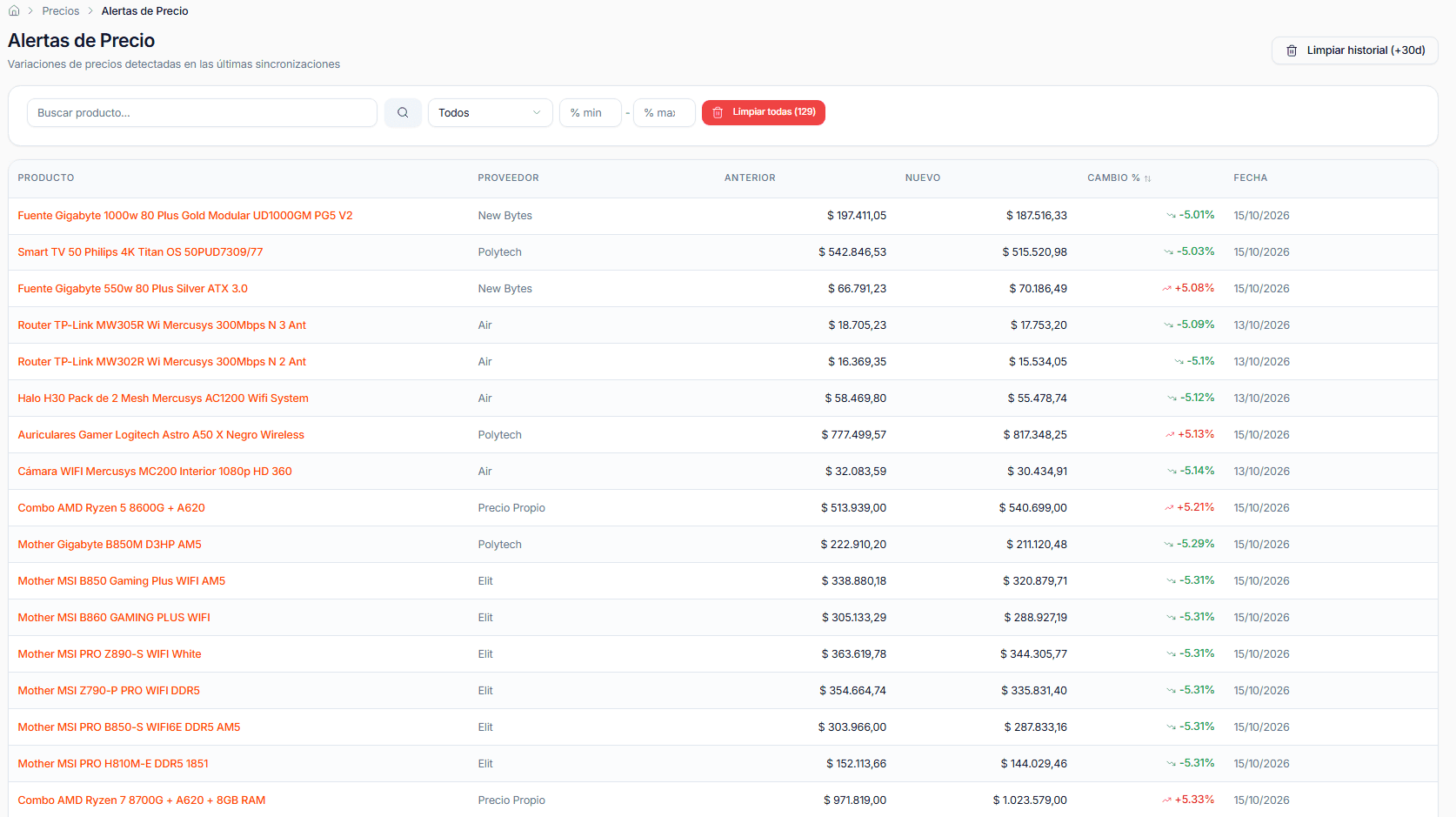Open Mother MSI PRO B850-S WIFI6E DDR5 link
Screen dimensions: 1456x817
click(129, 727)
